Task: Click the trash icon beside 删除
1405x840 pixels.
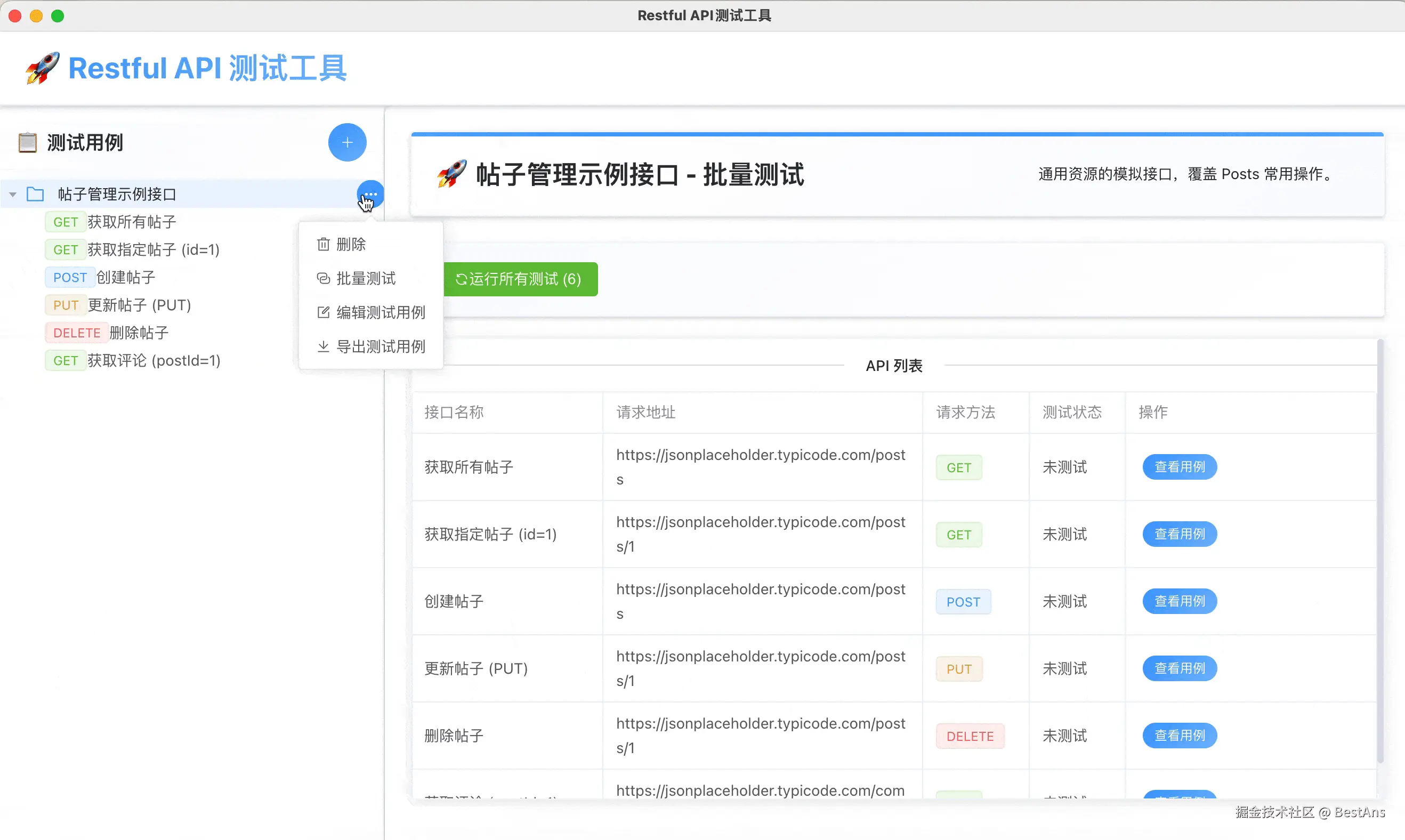Action: pos(323,245)
